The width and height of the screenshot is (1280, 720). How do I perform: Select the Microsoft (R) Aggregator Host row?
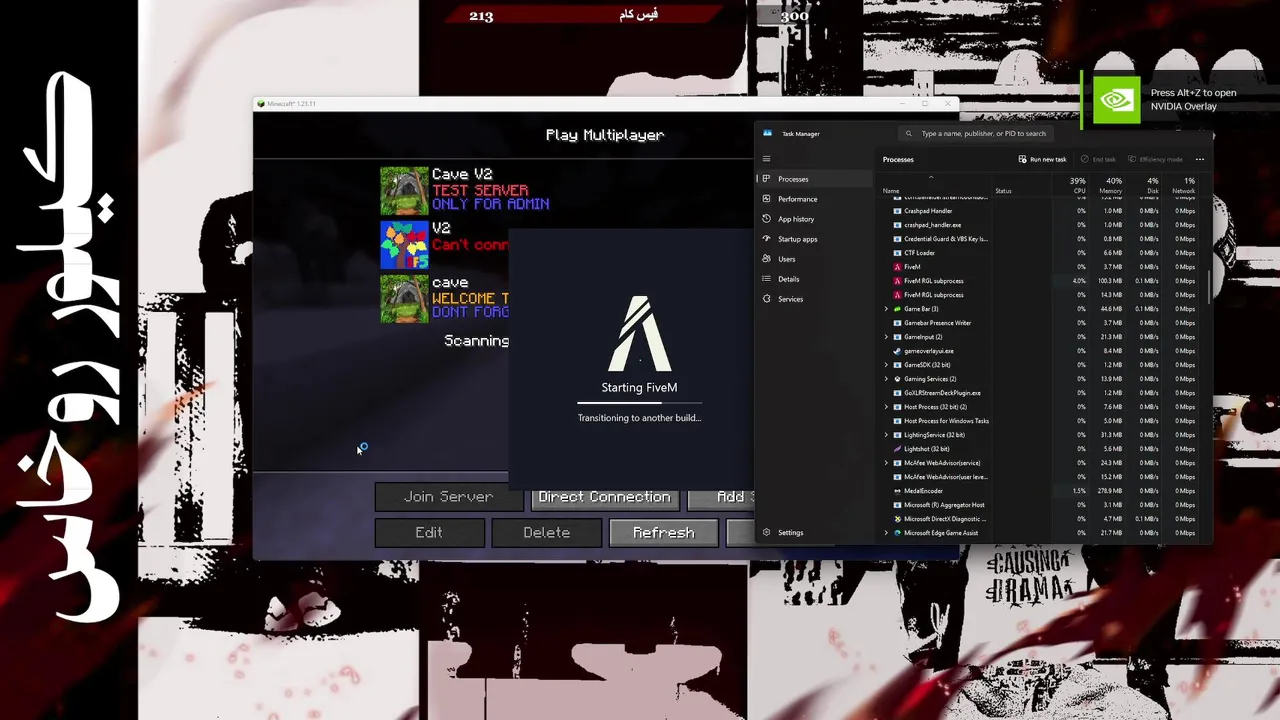tap(1040, 505)
